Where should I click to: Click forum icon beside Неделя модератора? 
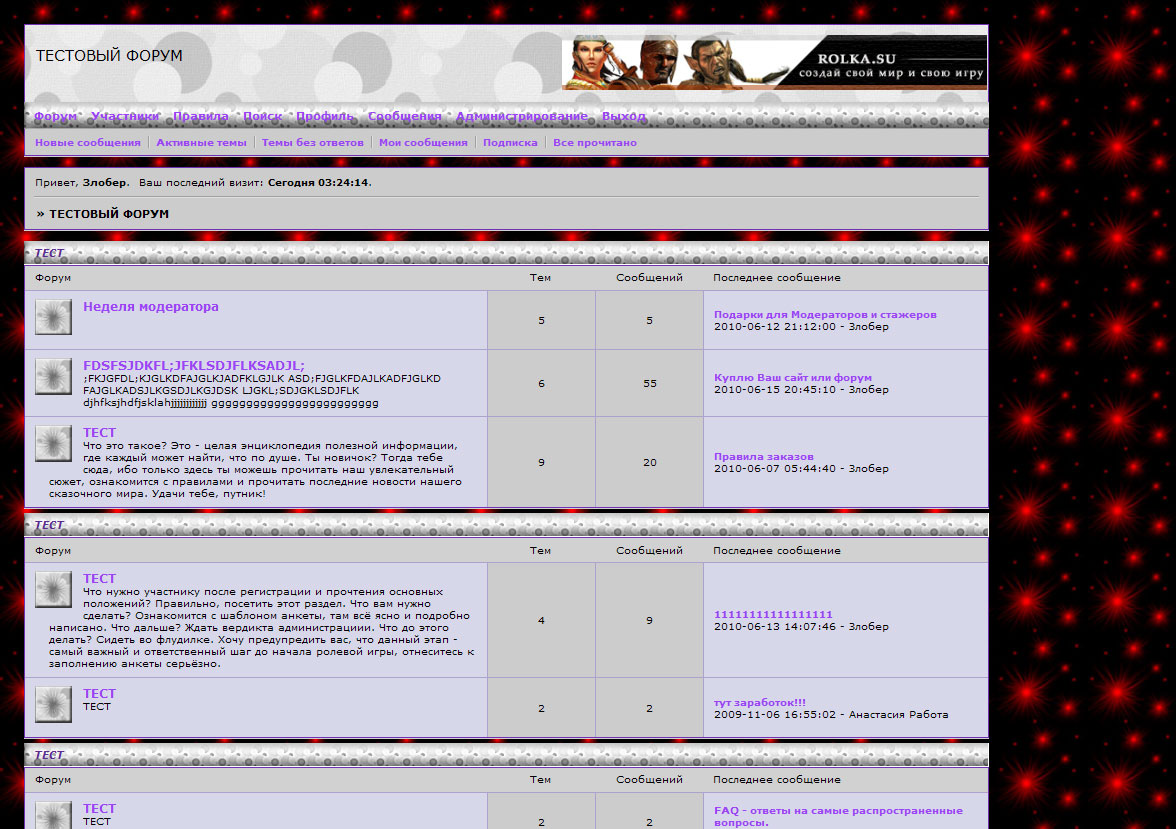tap(53, 317)
